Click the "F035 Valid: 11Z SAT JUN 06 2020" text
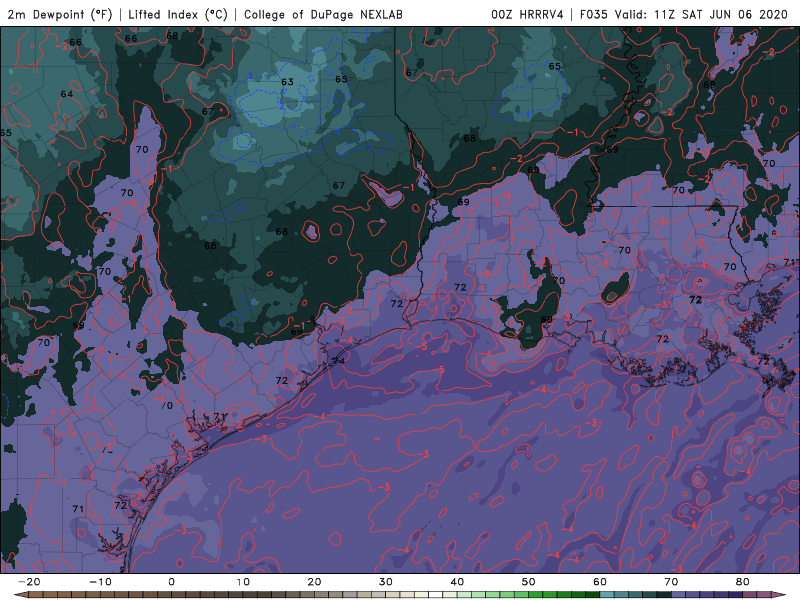 click(684, 14)
